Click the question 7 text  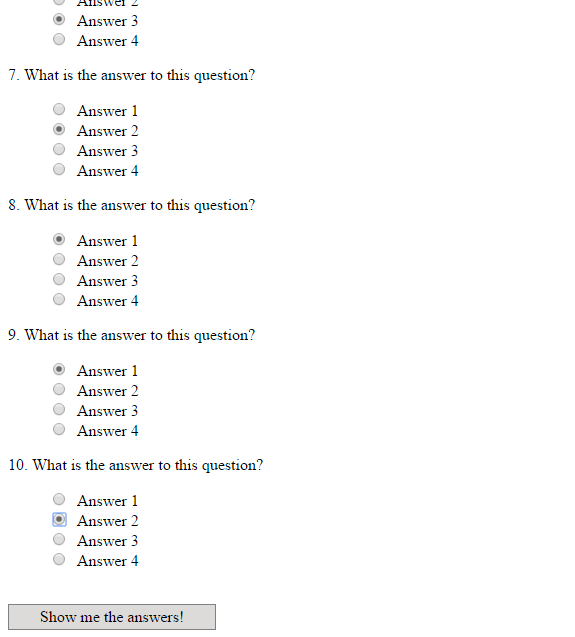132,76
